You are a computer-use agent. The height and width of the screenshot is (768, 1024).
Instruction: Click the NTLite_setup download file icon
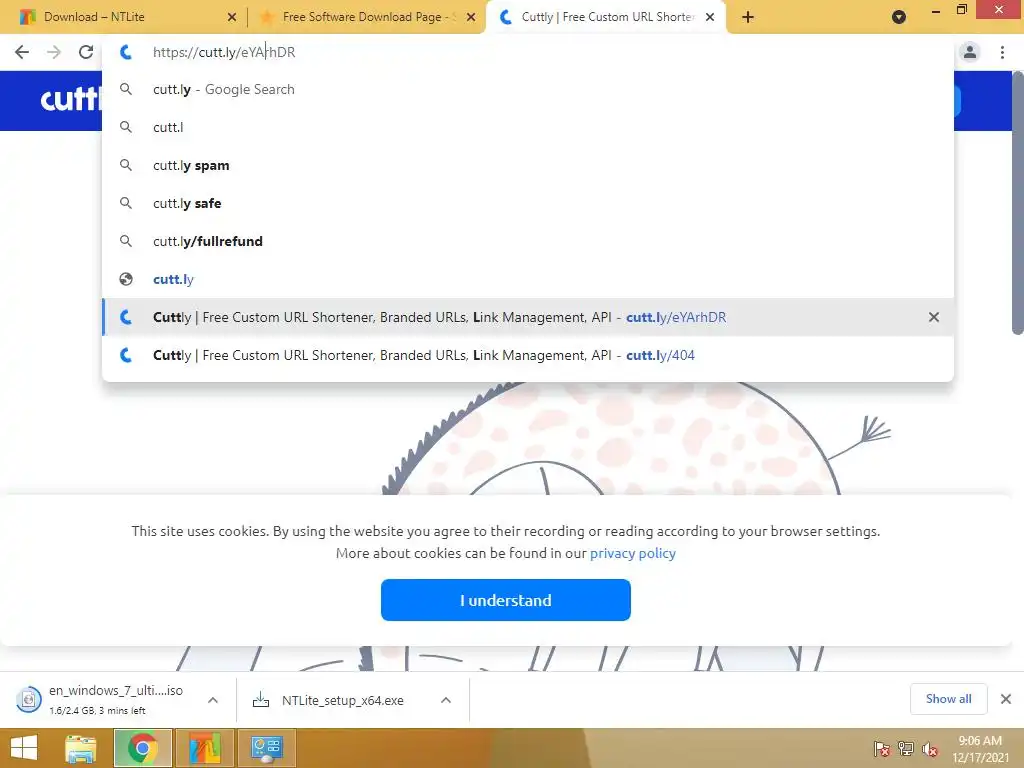pyautogui.click(x=261, y=700)
